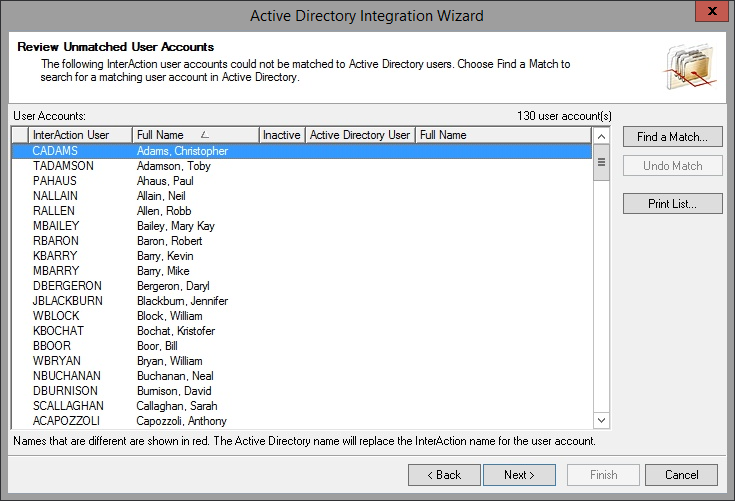Image resolution: width=735 pixels, height=501 pixels.
Task: Click the name Bochat, Kristofer
Action: click(176, 331)
